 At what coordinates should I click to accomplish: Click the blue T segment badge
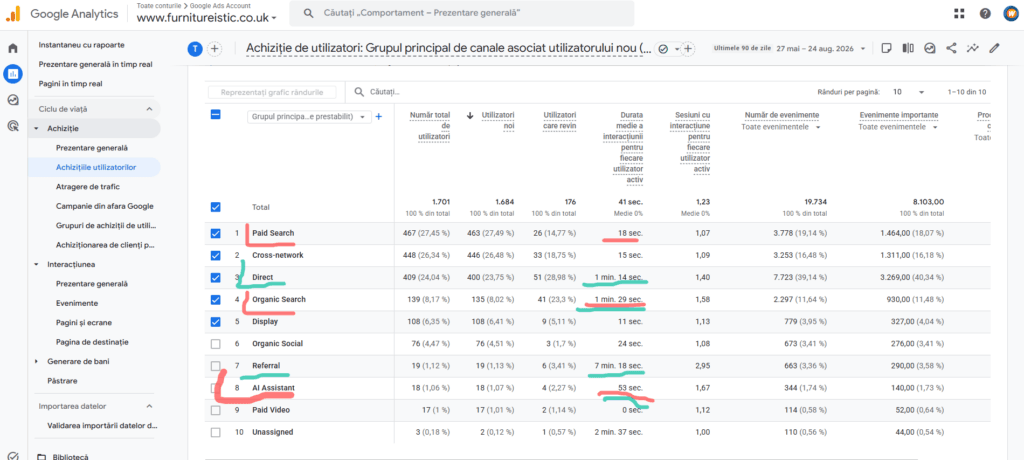coord(195,48)
